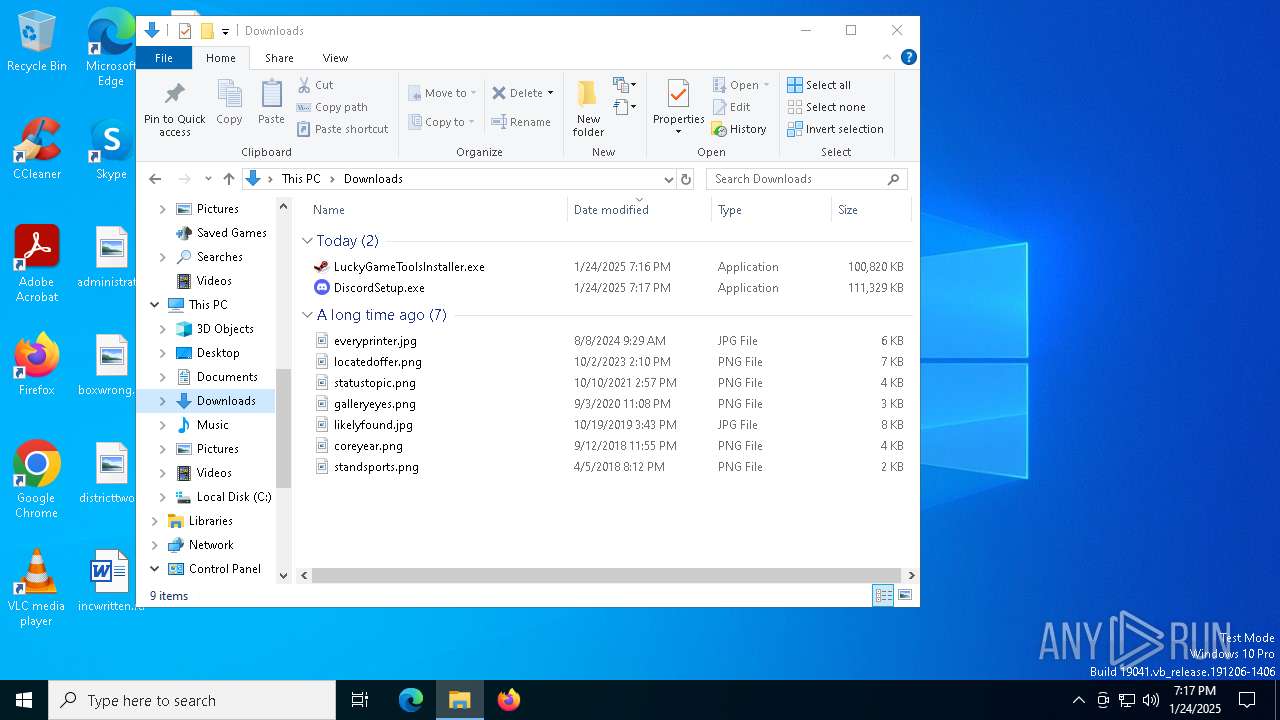The height and width of the screenshot is (720, 1280).
Task: Open recent locations dropdown arrow
Action: coord(208,179)
